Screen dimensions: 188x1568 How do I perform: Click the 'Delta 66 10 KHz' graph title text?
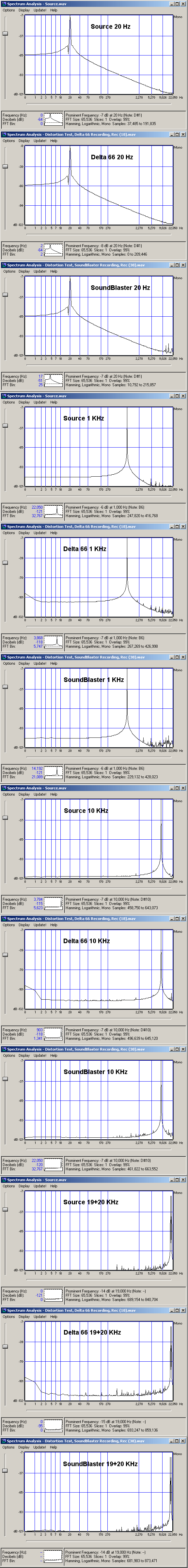point(86,941)
